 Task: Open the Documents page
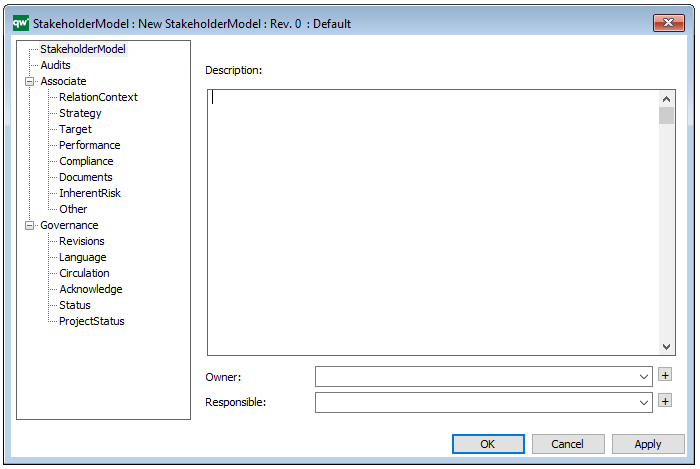click(x=86, y=177)
